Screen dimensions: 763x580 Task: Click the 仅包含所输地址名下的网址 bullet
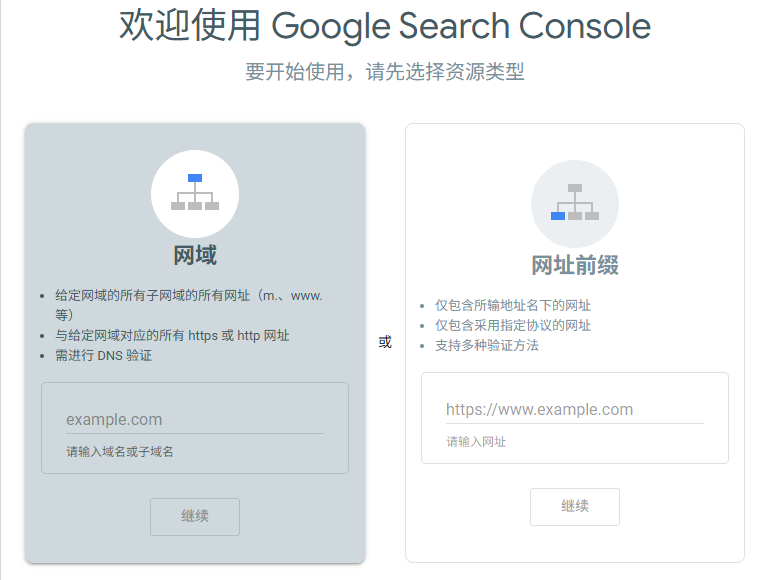click(513, 306)
